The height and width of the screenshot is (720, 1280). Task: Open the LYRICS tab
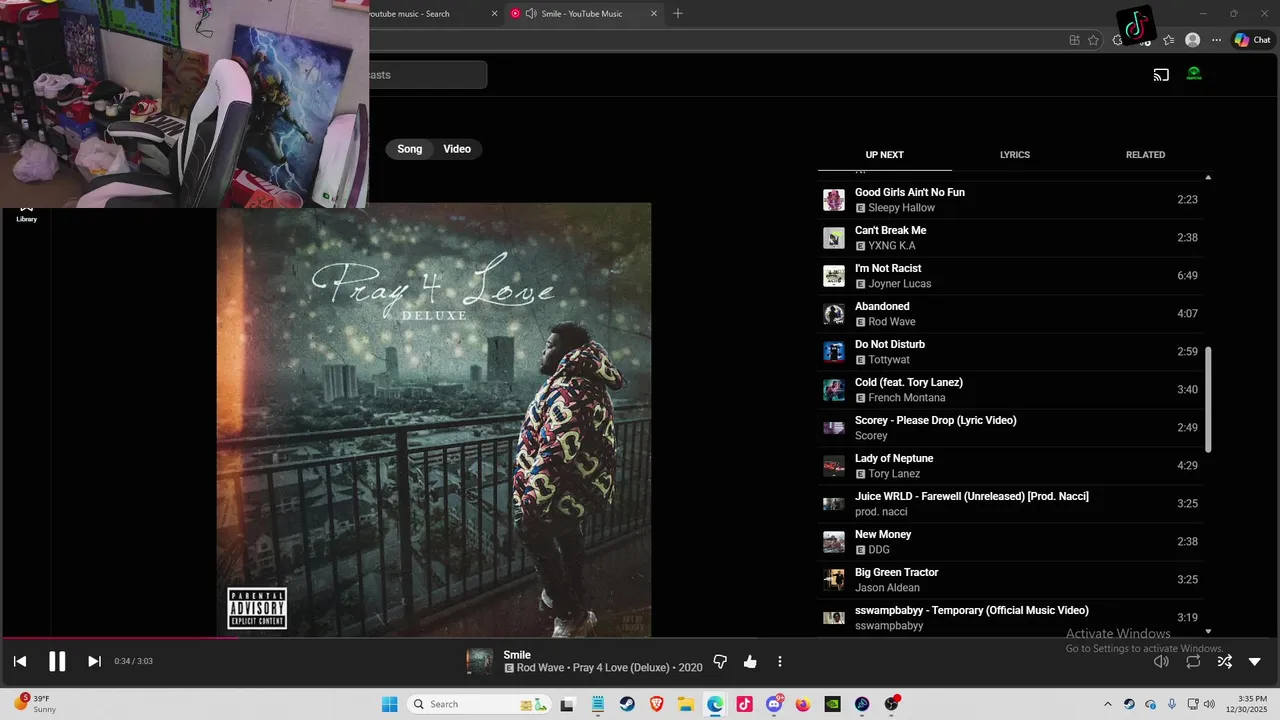[1015, 155]
